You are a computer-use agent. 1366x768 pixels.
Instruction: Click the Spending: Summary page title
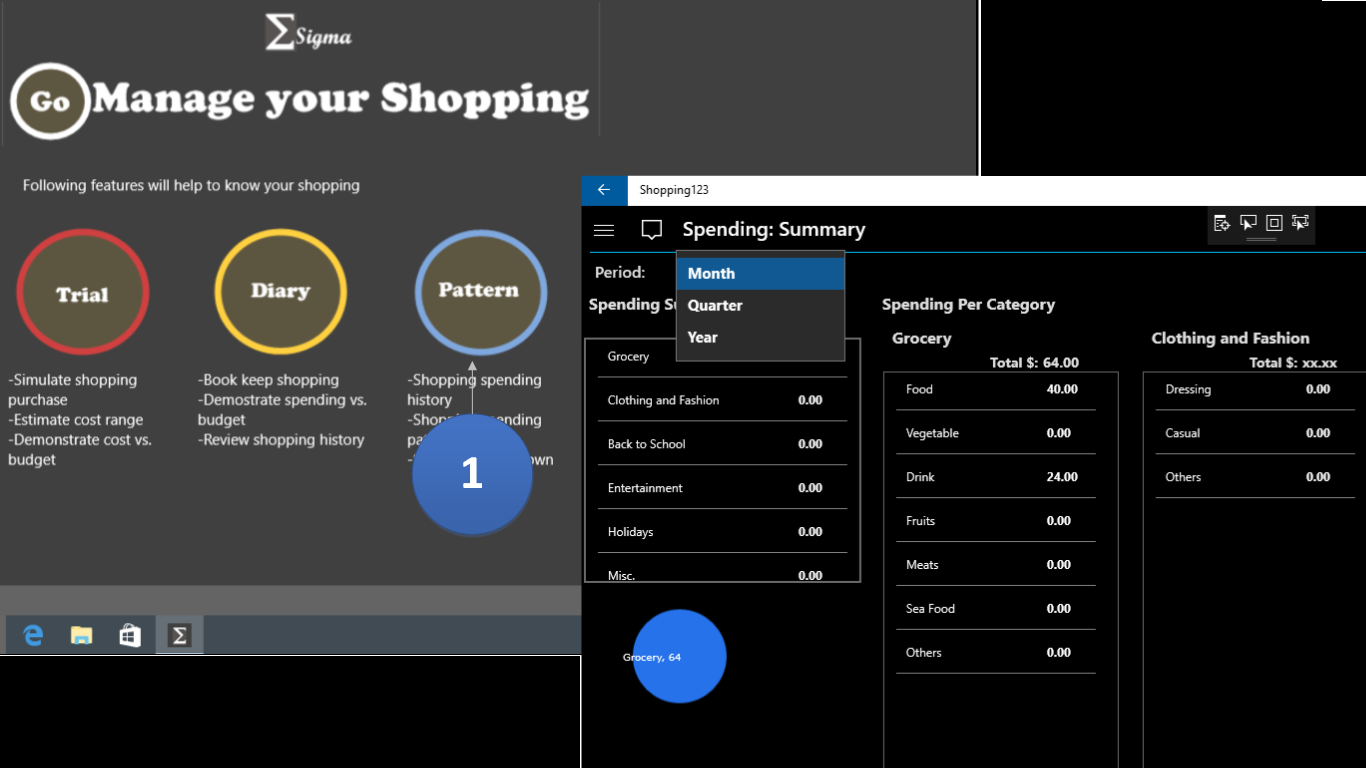tap(774, 230)
